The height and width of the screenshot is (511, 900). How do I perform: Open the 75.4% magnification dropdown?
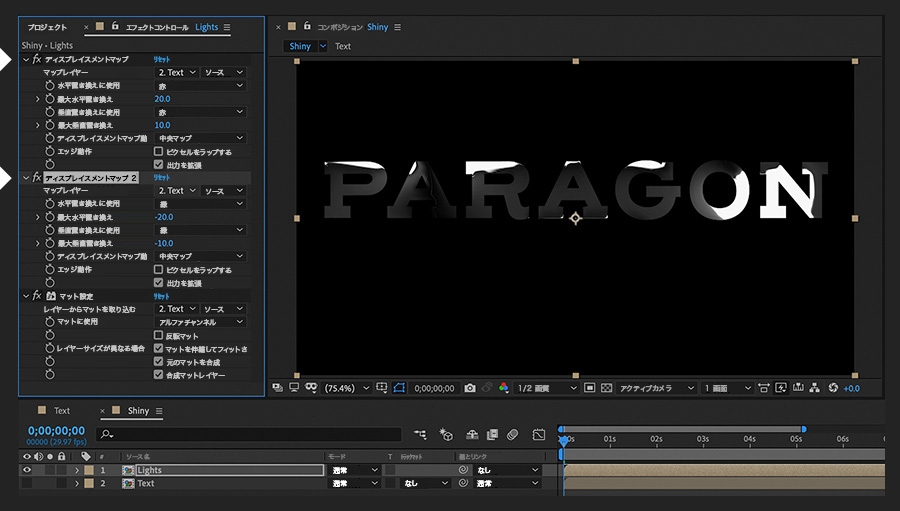click(347, 388)
